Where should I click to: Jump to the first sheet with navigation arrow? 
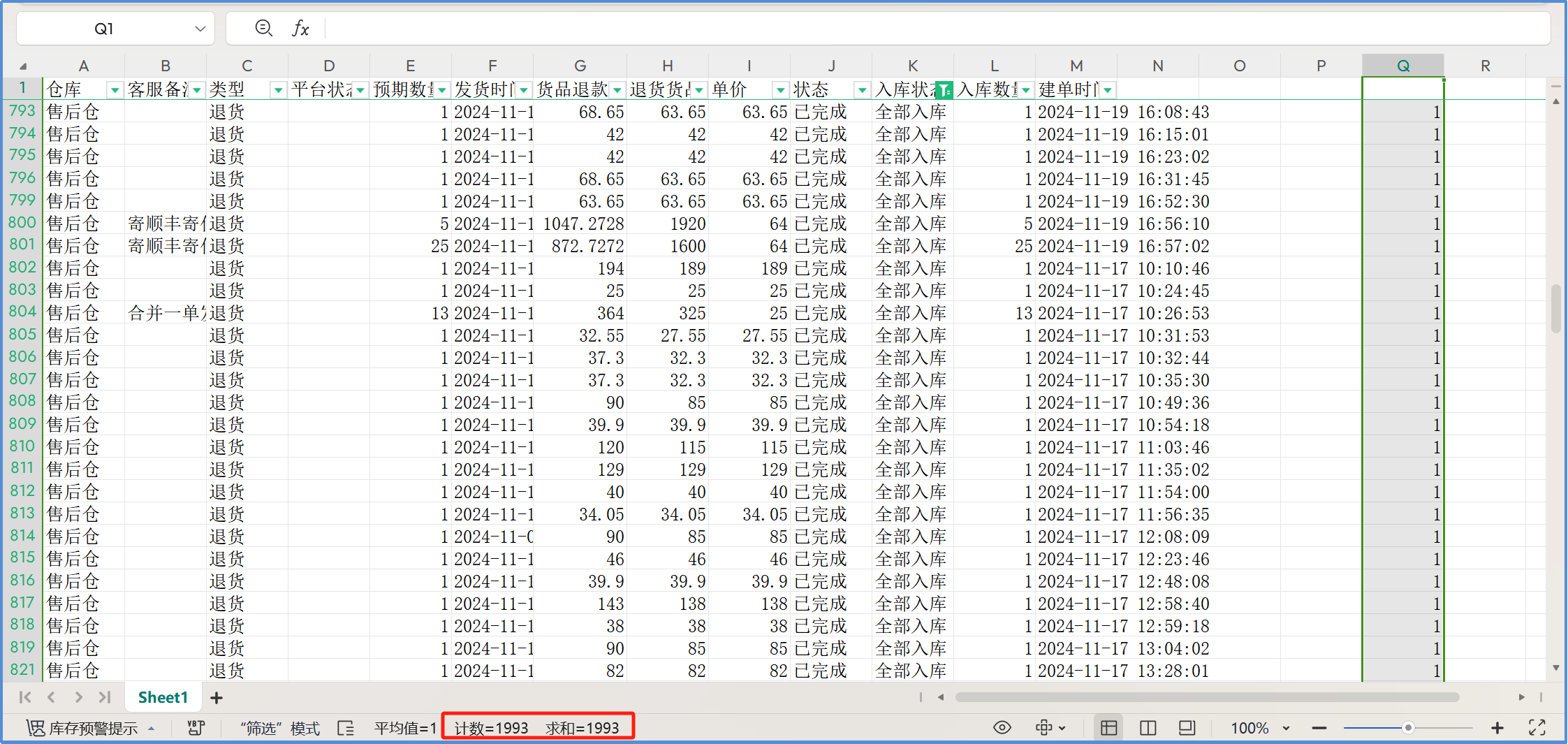25,697
